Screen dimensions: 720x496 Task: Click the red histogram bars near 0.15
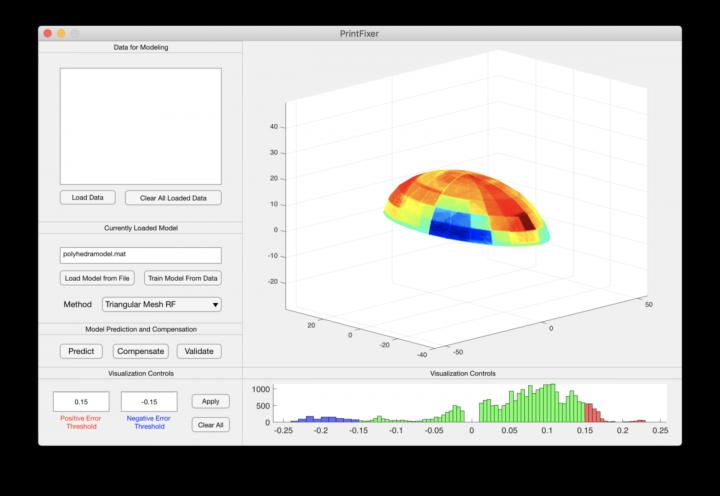tap(594, 413)
